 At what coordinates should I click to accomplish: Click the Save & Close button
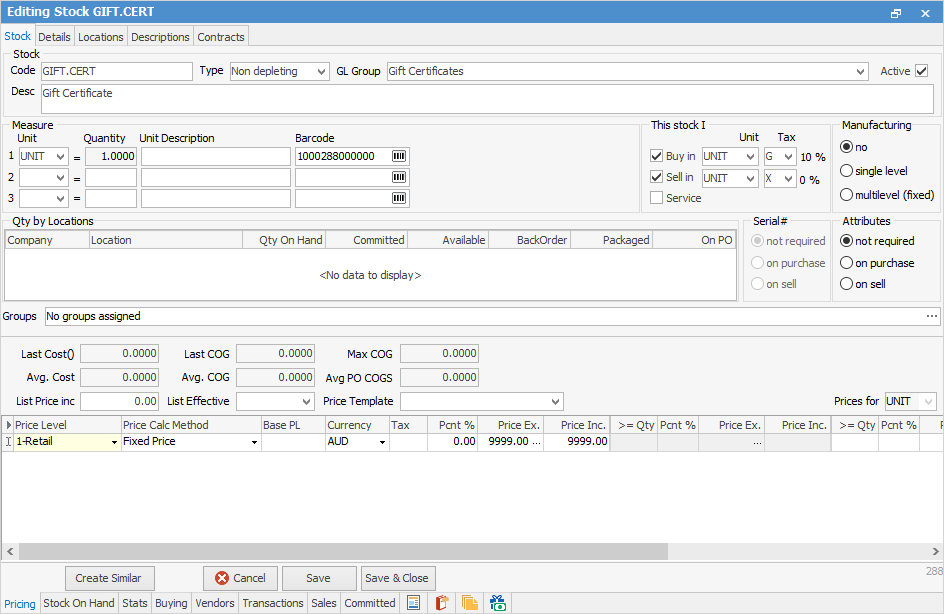pyautogui.click(x=397, y=578)
